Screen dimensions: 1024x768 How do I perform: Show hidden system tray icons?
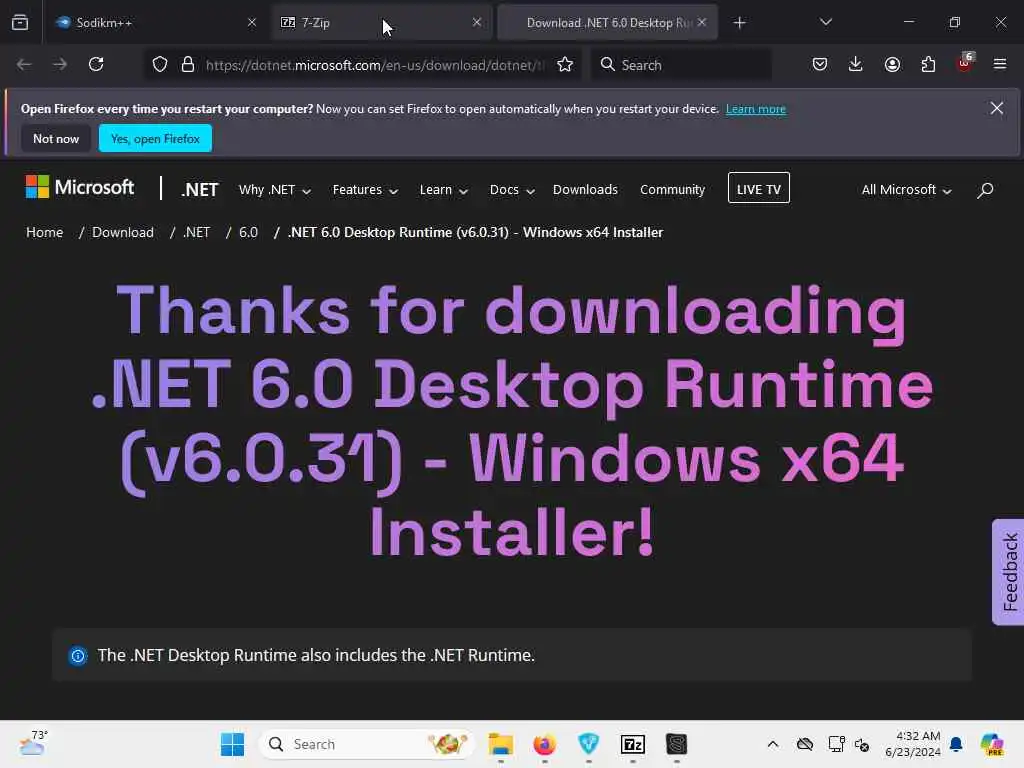click(773, 744)
